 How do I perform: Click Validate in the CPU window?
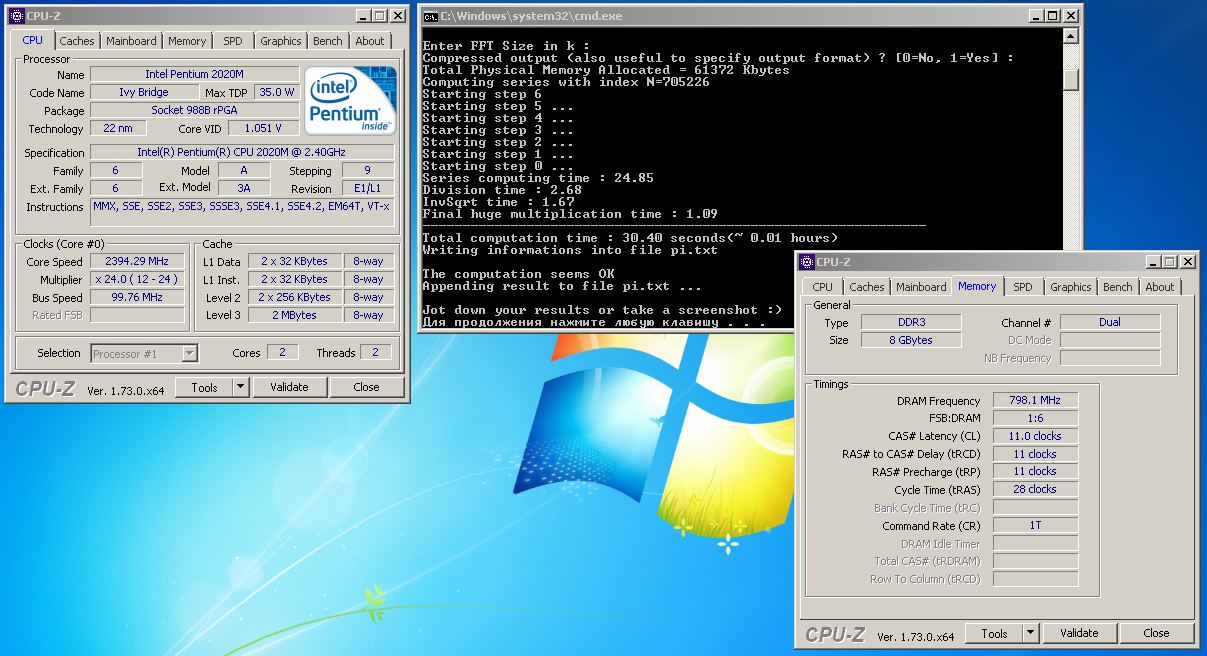[x=289, y=387]
